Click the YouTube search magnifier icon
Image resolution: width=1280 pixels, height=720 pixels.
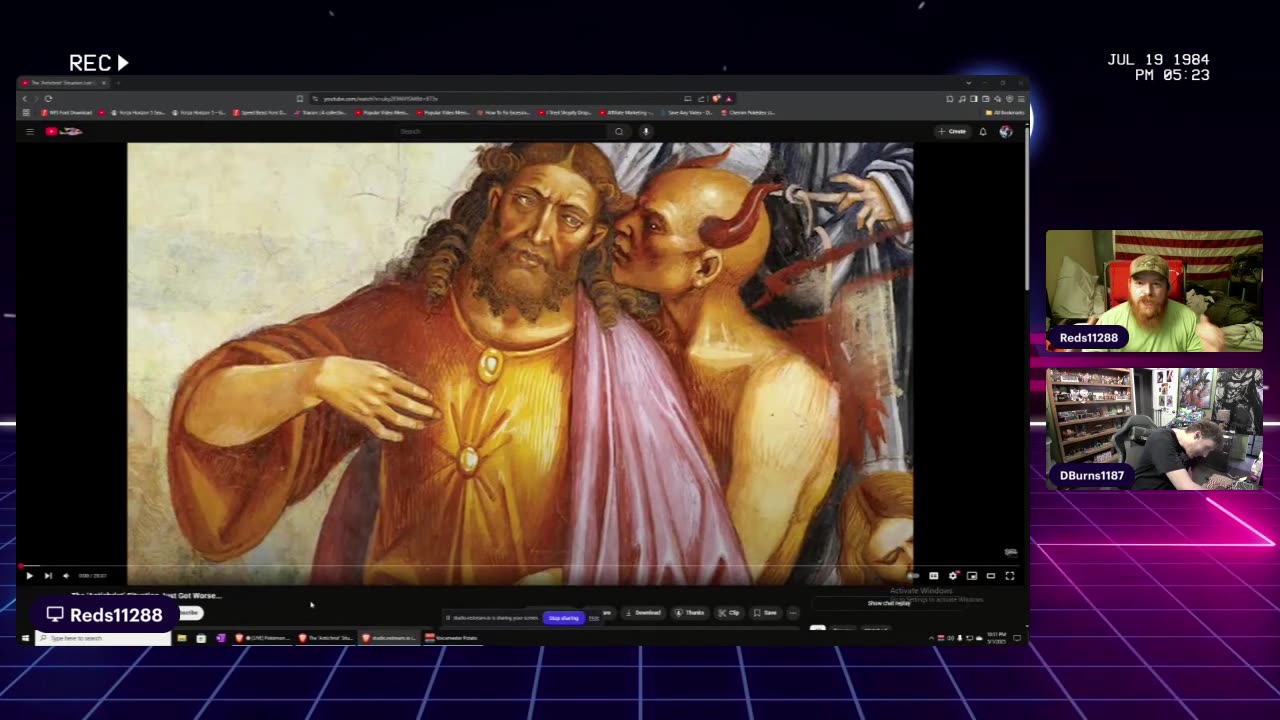point(619,132)
